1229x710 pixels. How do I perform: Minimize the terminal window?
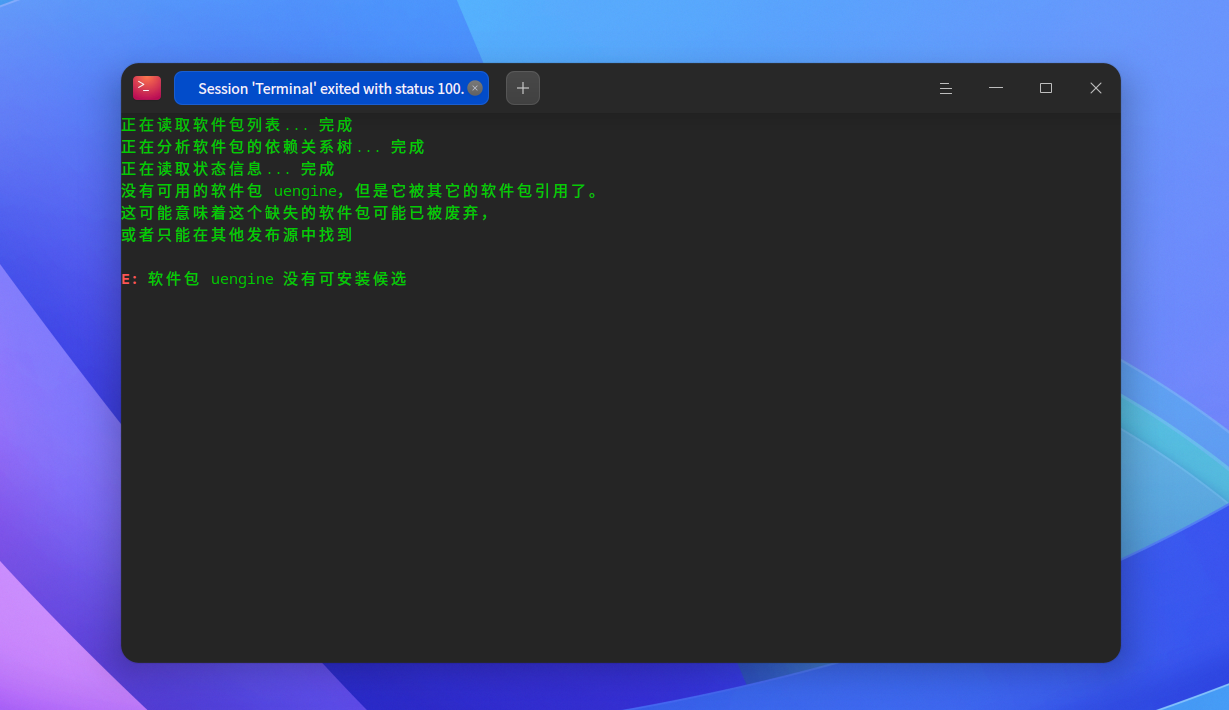pos(996,88)
